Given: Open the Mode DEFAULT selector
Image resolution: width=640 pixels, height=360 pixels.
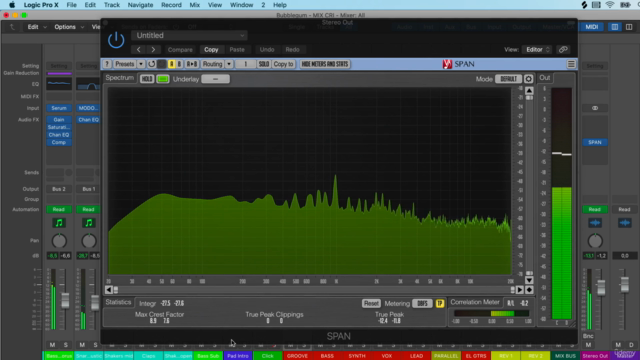Looking at the screenshot, I should tap(508, 79).
